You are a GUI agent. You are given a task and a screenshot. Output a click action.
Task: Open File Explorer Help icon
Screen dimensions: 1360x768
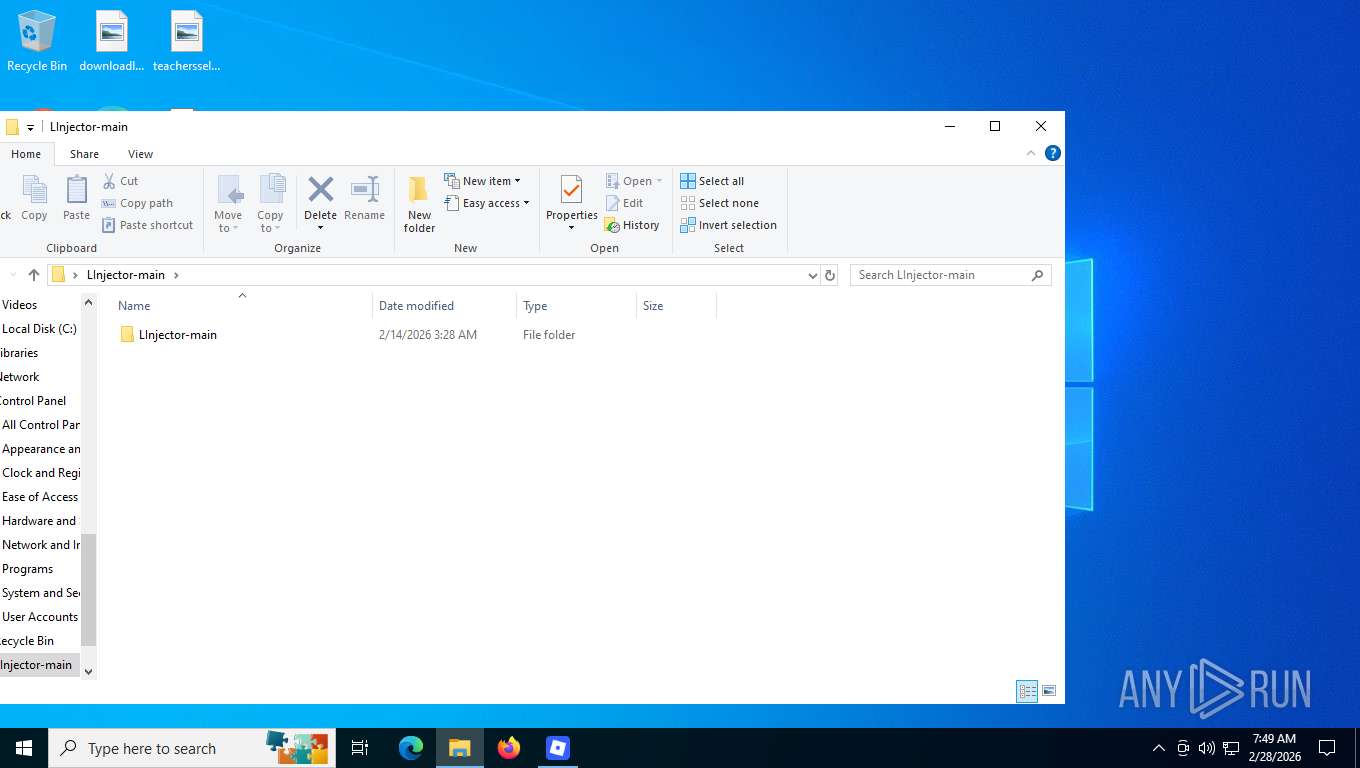[x=1052, y=153]
